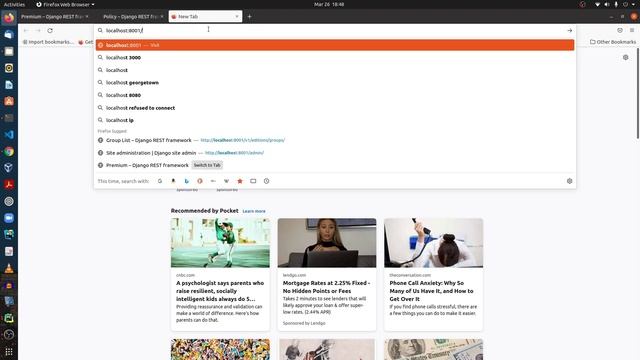Open LibreOffice Writer from dock
This screenshot has height=360, width=640.
pyautogui.click(x=9, y=85)
